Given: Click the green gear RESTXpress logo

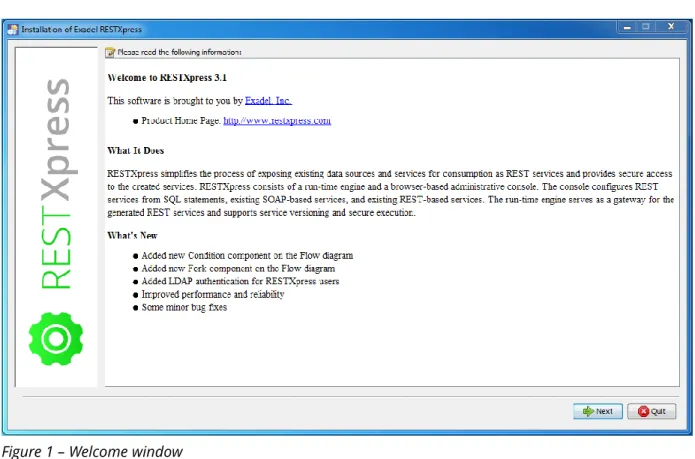Looking at the screenshot, I should click(x=56, y=339).
